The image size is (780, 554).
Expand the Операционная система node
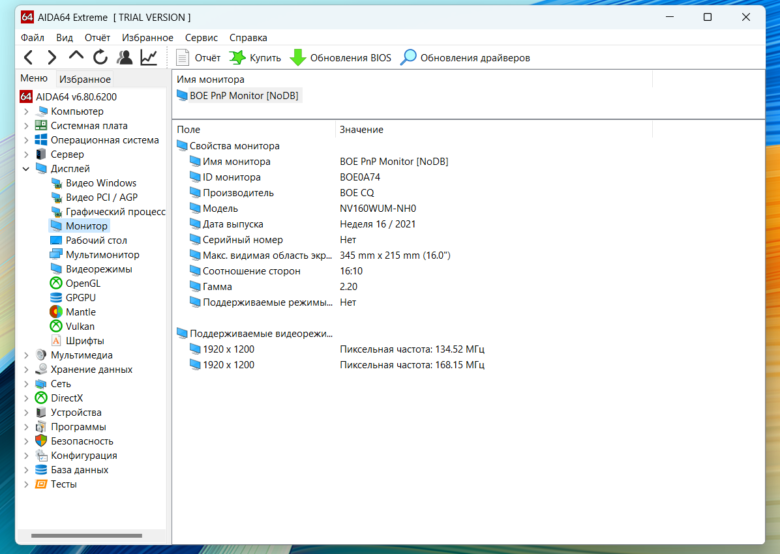(x=26, y=140)
